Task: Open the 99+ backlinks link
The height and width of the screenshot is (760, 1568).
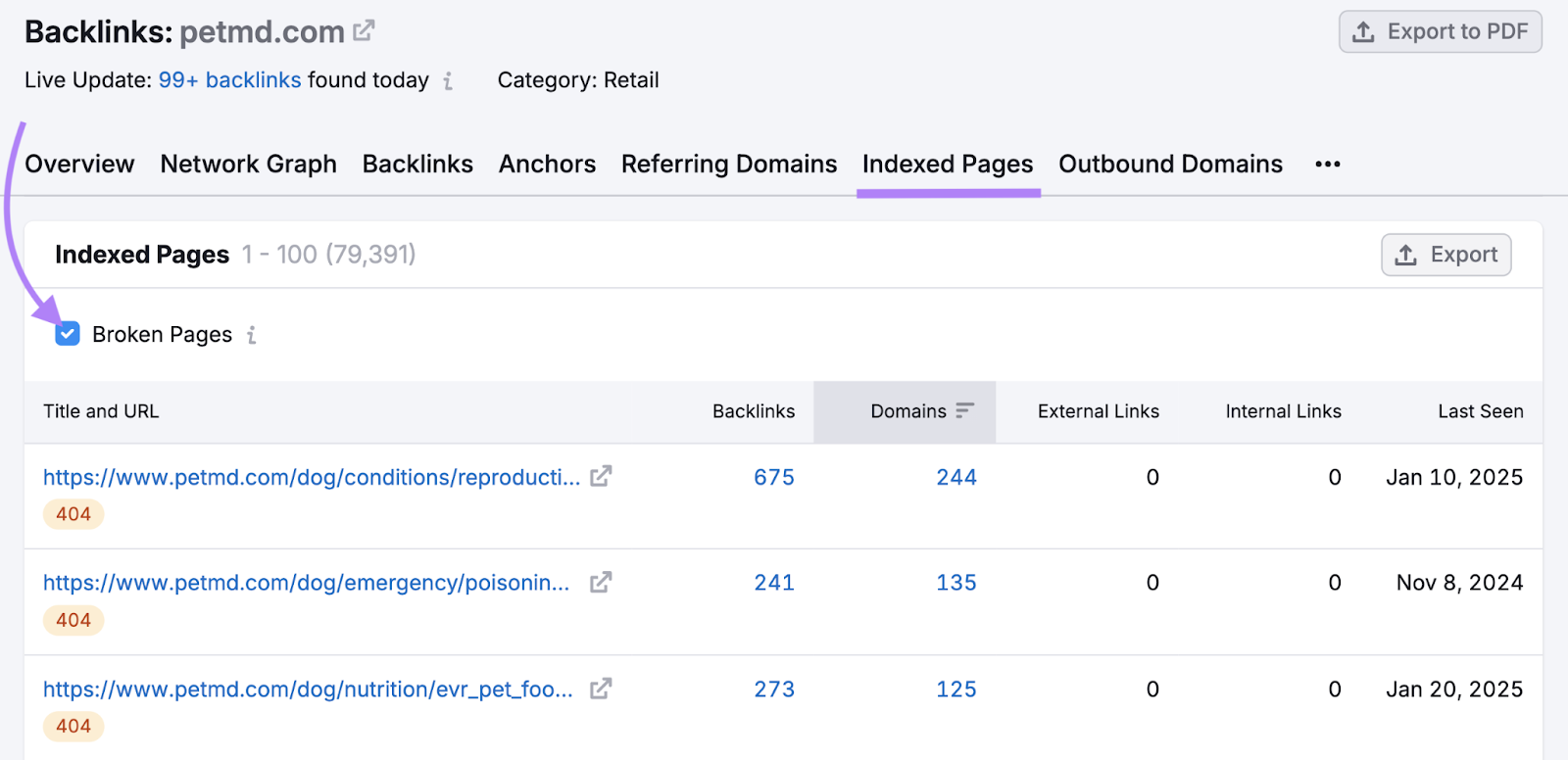Action: (x=229, y=80)
